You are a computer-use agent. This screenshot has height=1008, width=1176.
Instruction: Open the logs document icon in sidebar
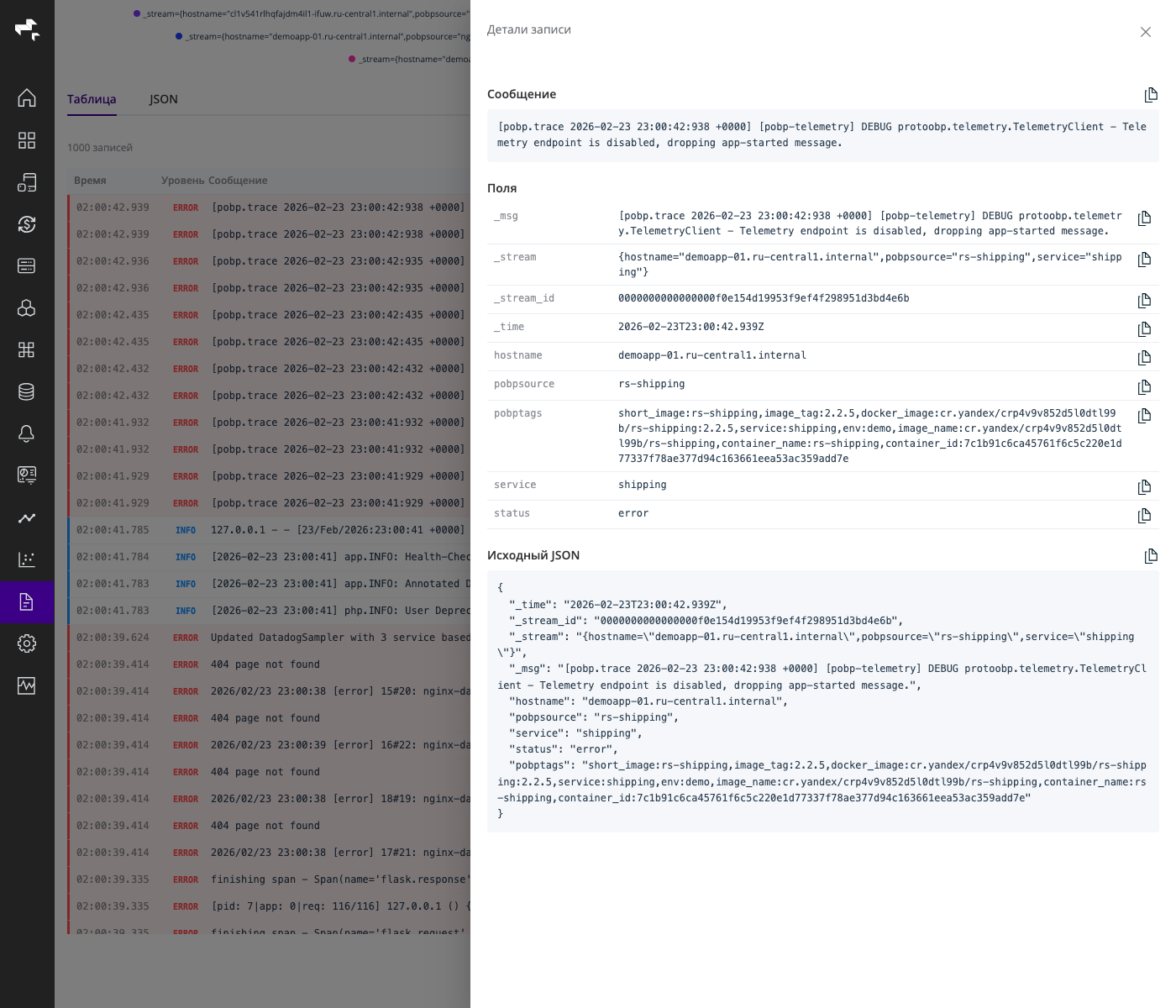[x=27, y=601]
